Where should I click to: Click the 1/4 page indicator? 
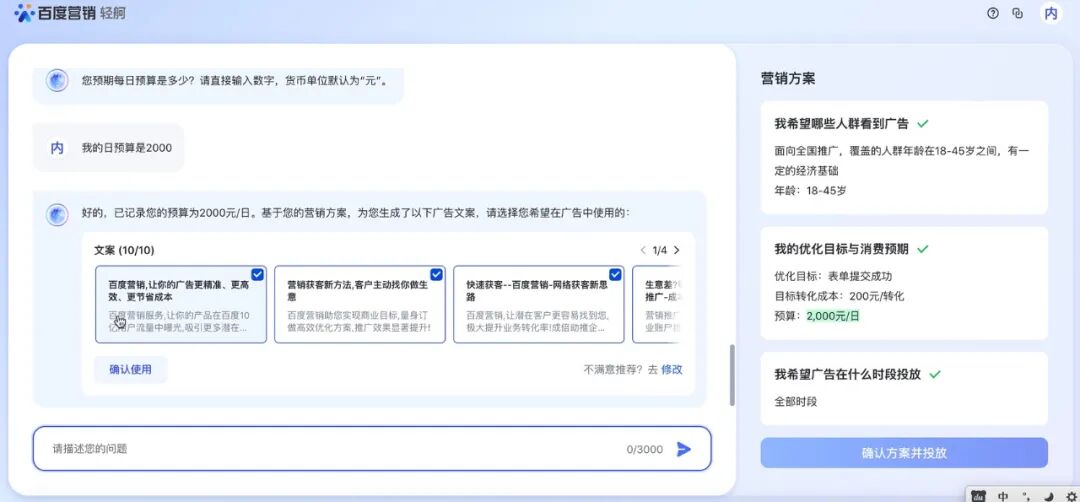[x=660, y=250]
